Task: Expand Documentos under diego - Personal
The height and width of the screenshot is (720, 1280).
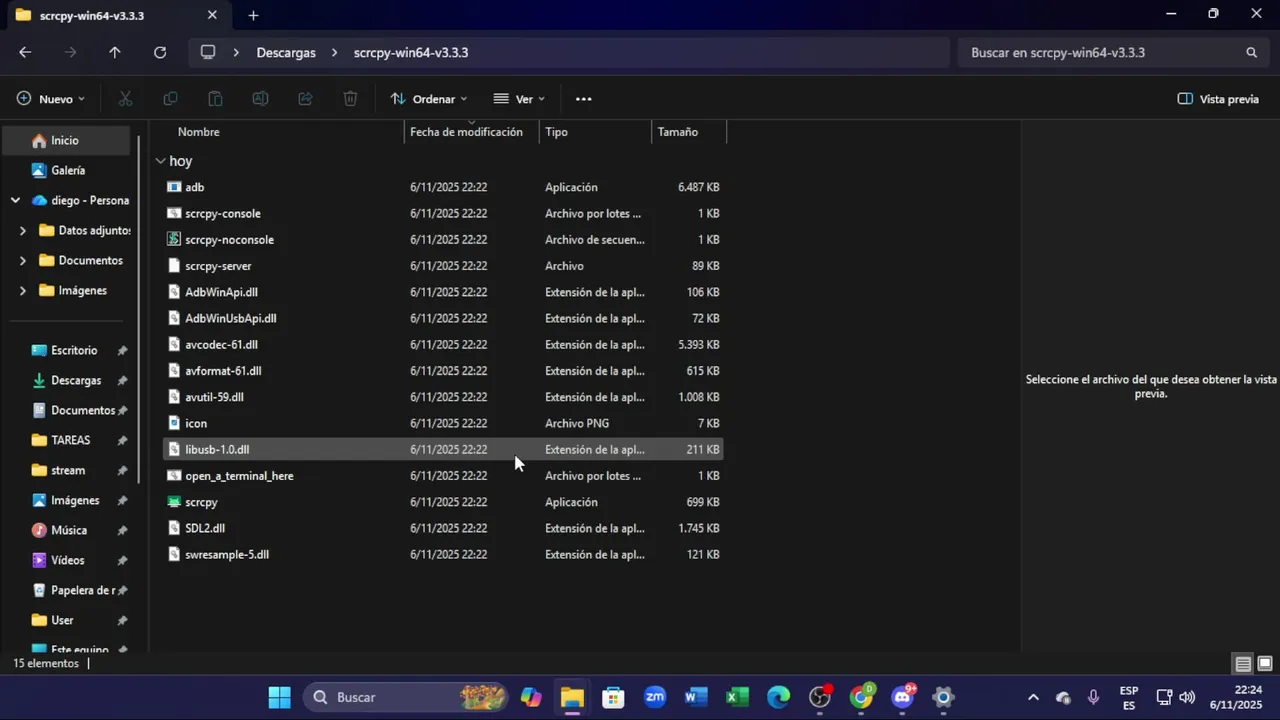Action: click(23, 260)
